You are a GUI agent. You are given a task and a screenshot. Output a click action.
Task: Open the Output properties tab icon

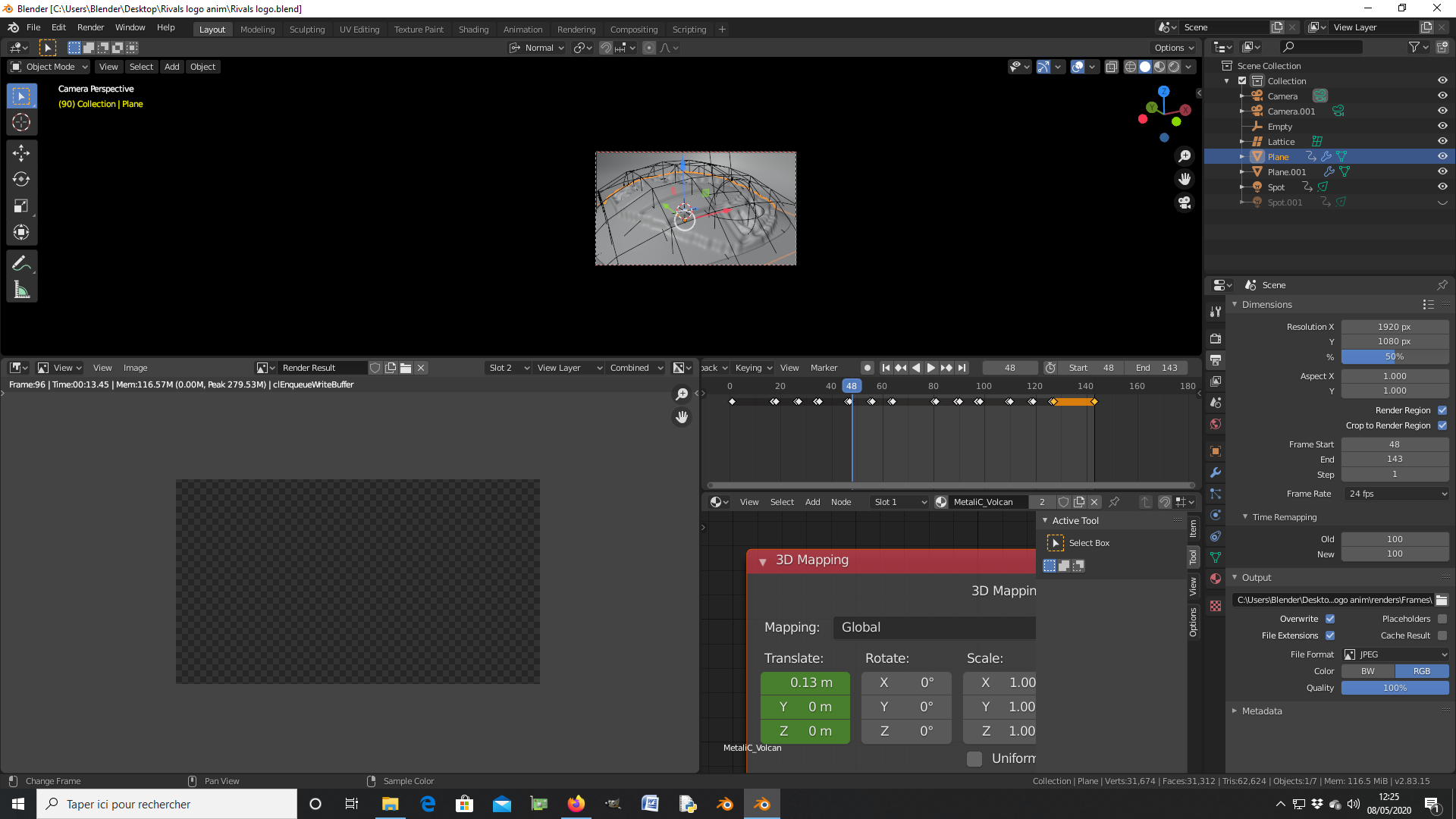[x=1216, y=359]
